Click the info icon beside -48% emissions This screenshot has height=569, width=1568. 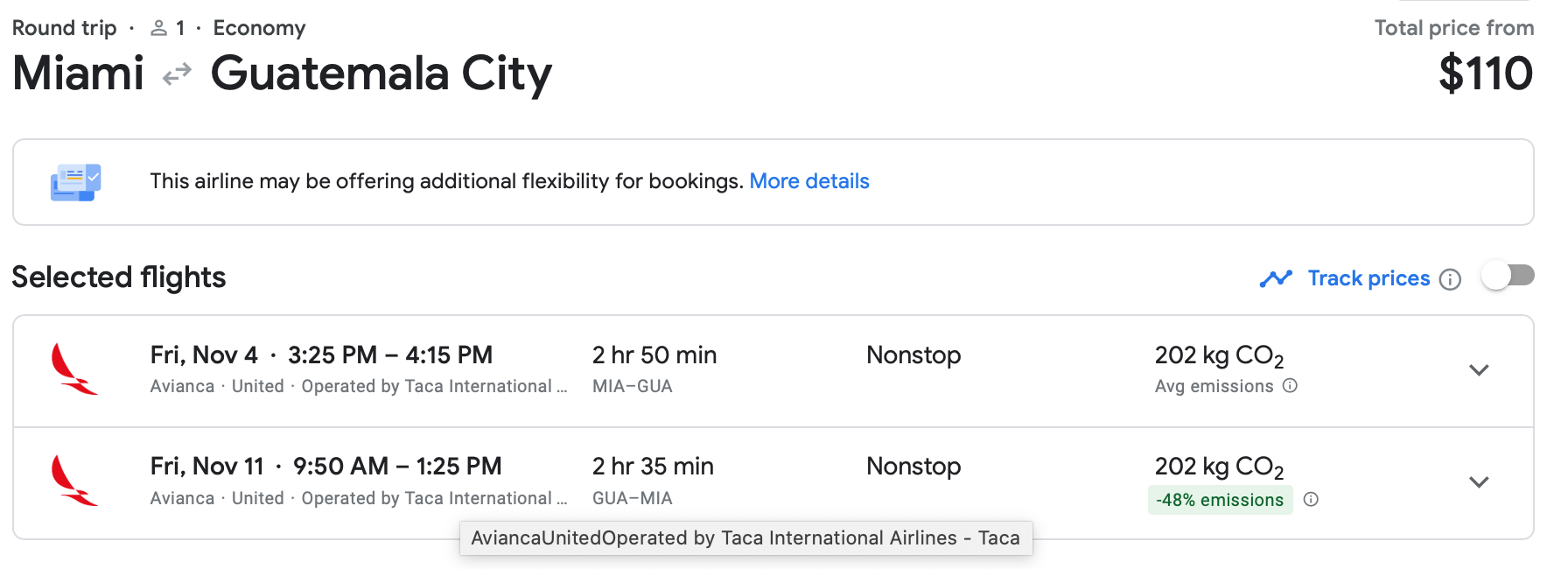click(1311, 500)
